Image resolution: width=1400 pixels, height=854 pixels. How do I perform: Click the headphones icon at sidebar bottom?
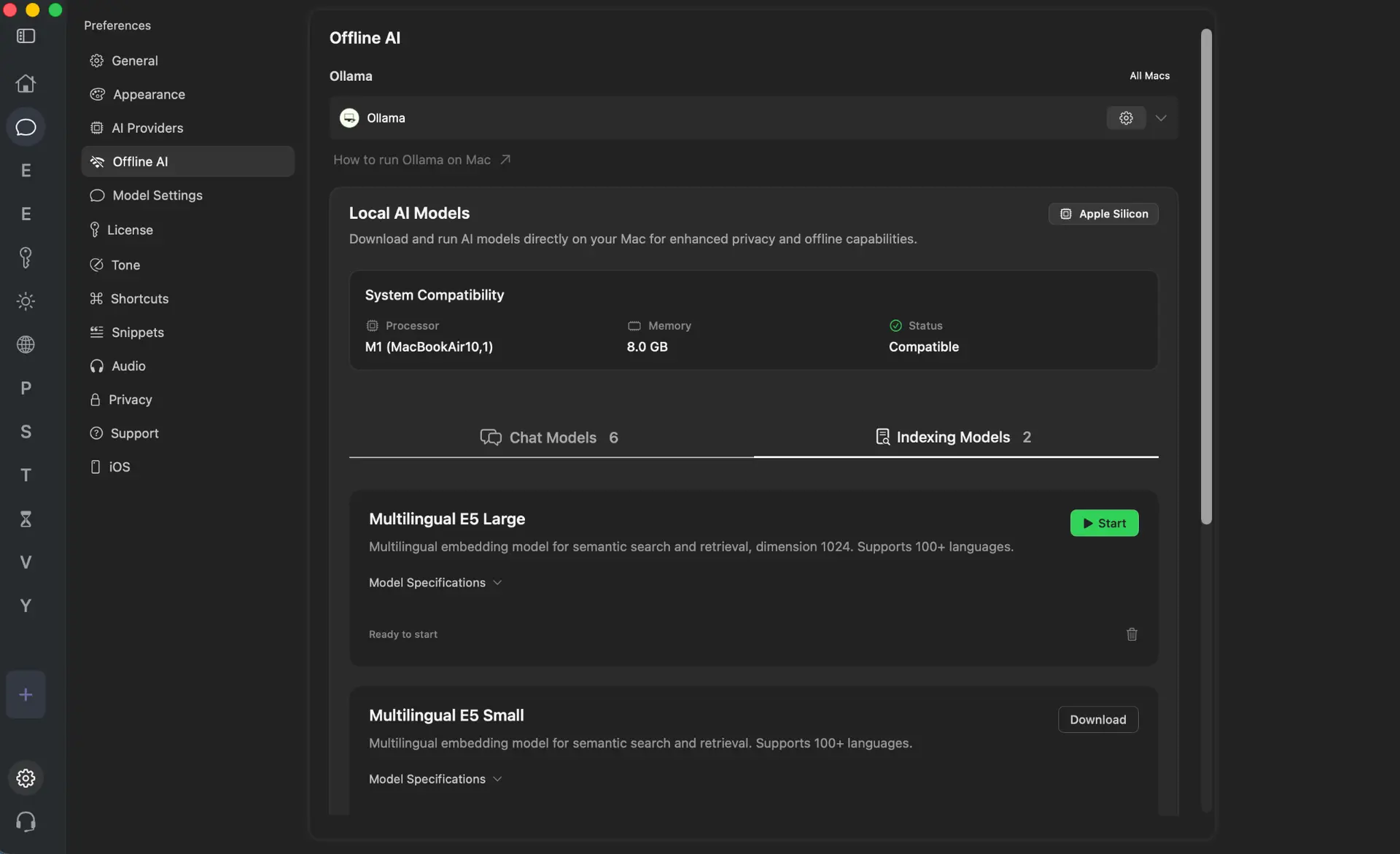pos(26,822)
